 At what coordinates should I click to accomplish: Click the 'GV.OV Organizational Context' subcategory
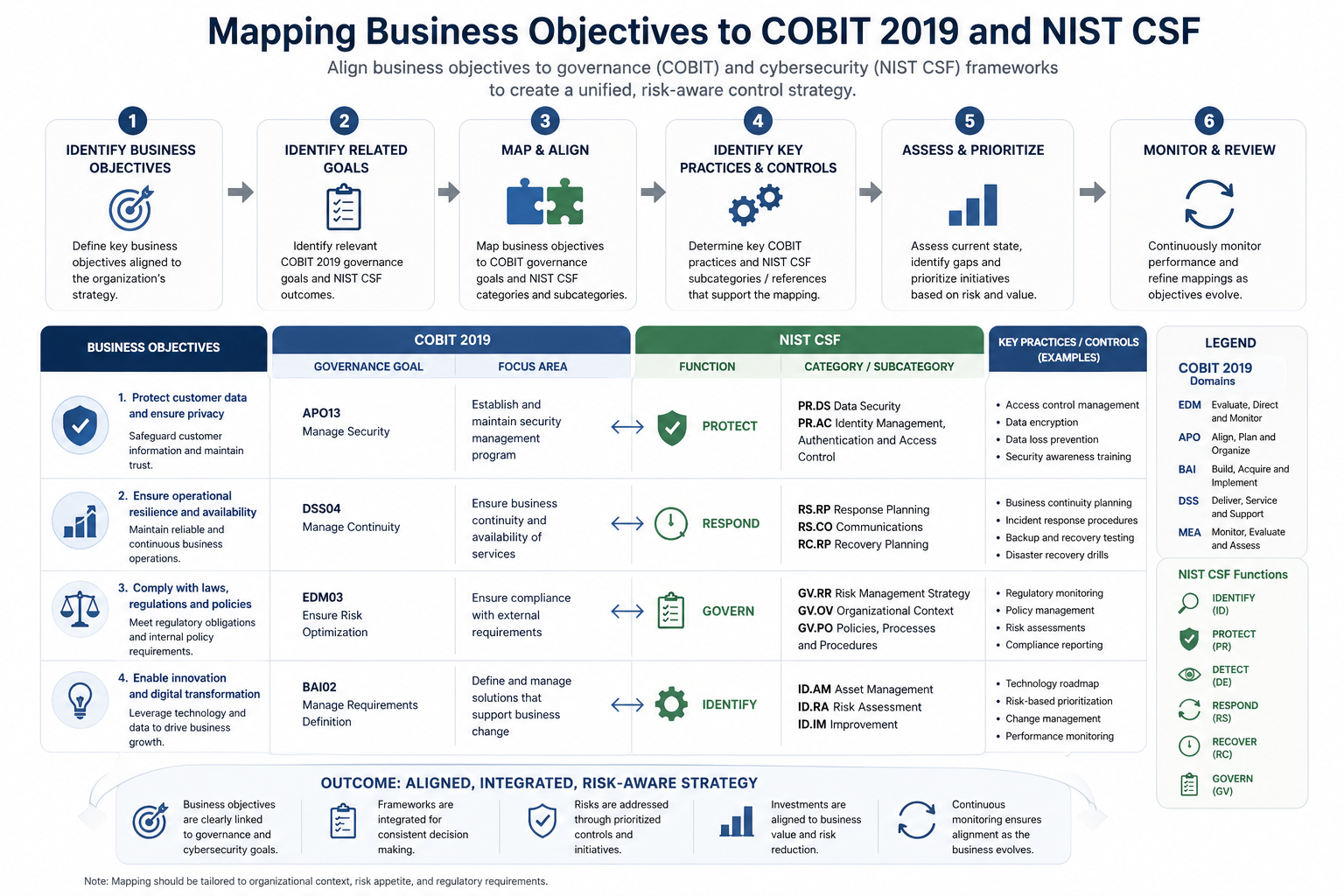click(876, 611)
